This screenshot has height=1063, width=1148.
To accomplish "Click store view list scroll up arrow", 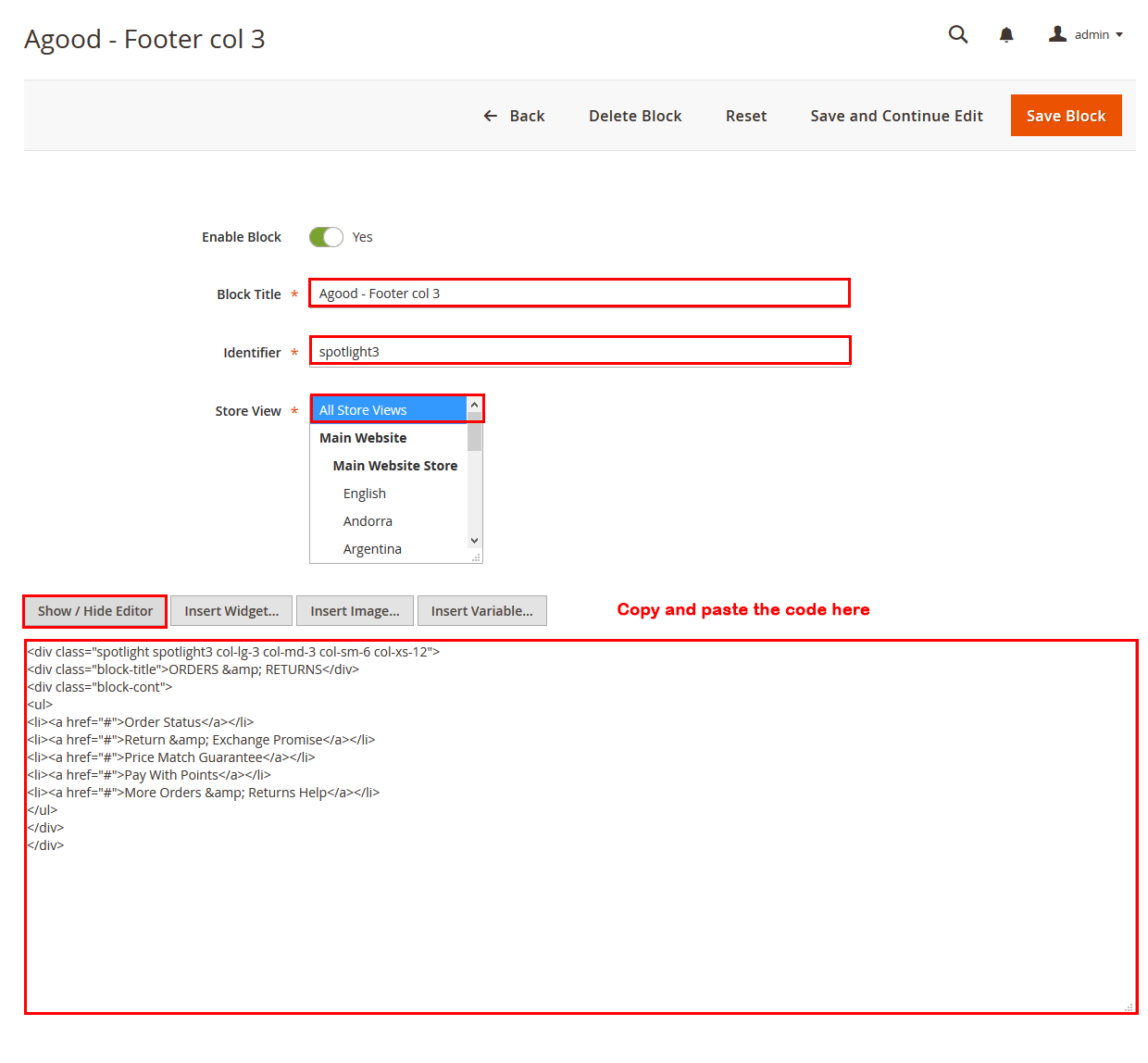I will pyautogui.click(x=475, y=405).
